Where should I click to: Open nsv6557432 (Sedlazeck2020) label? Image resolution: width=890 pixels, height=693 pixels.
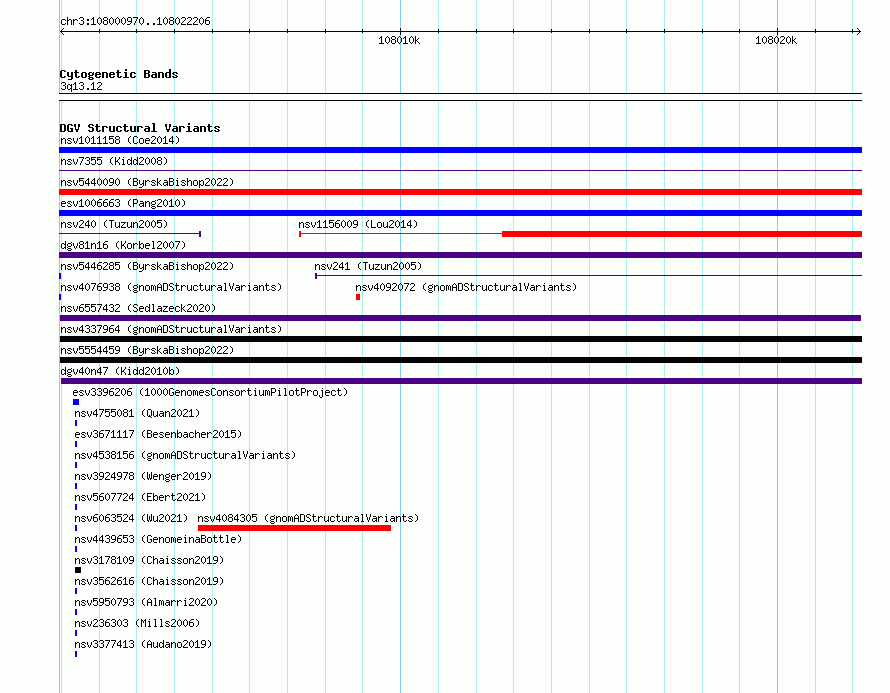(x=138, y=308)
